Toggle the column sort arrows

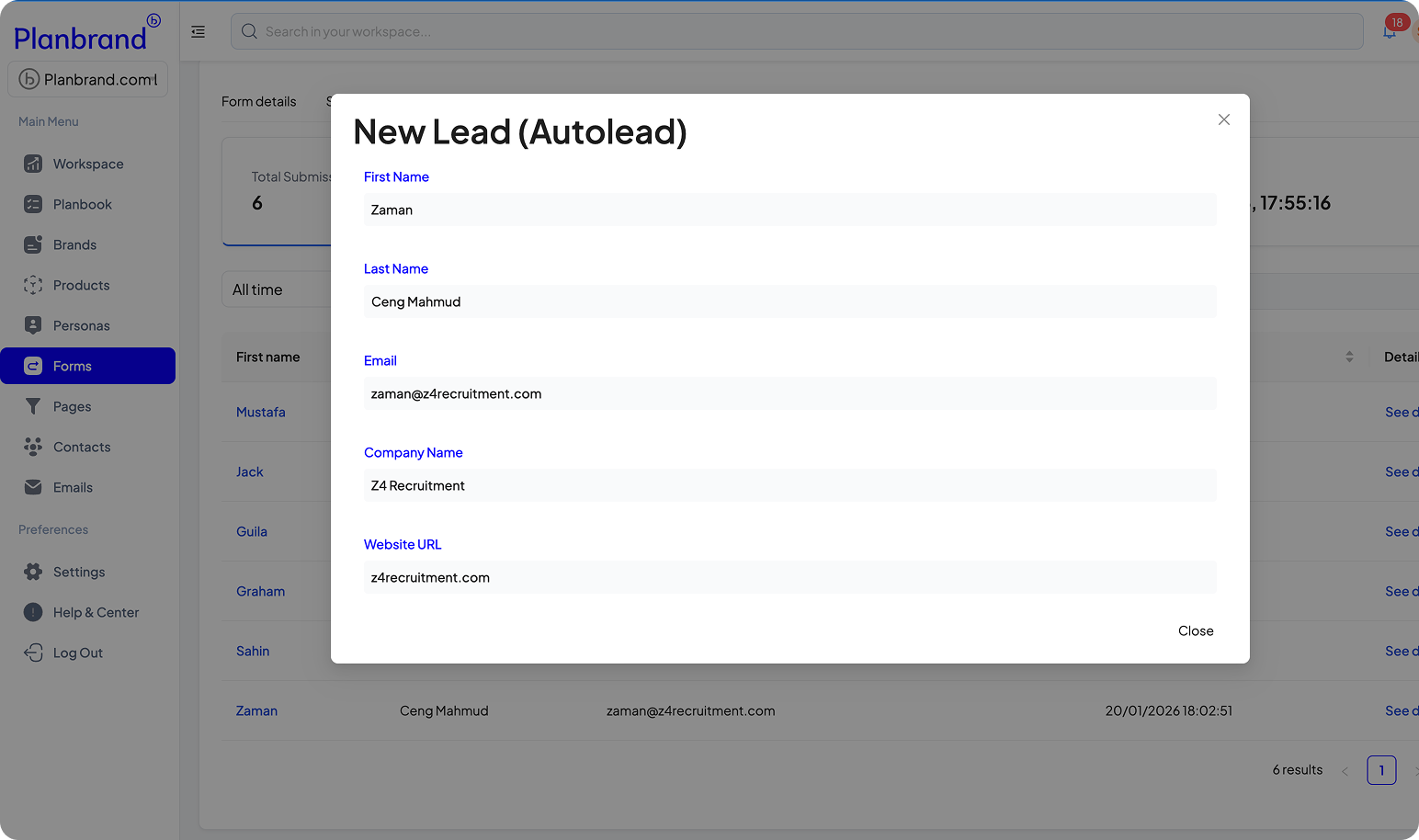(x=1349, y=357)
